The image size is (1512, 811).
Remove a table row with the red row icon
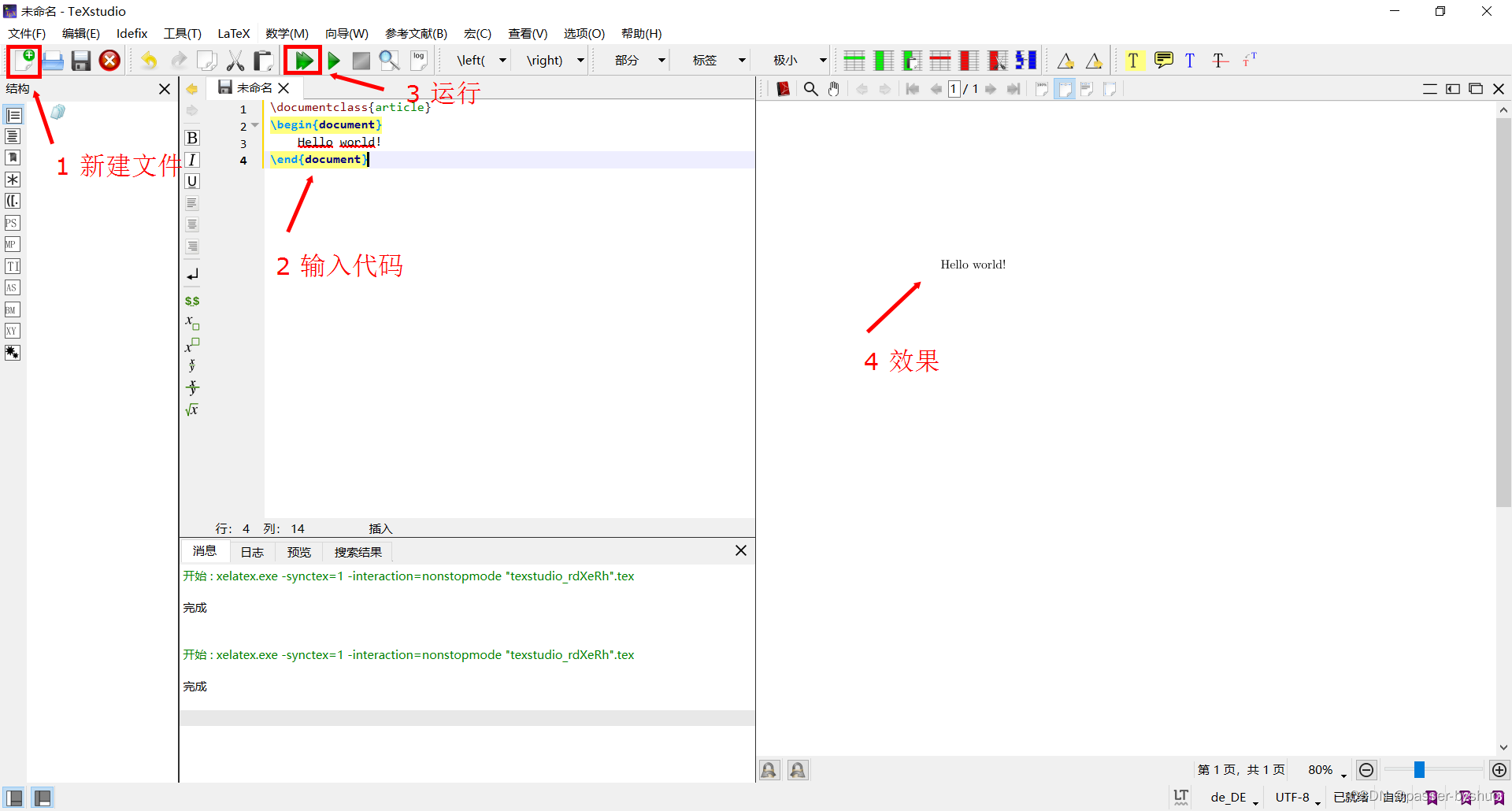[x=940, y=61]
